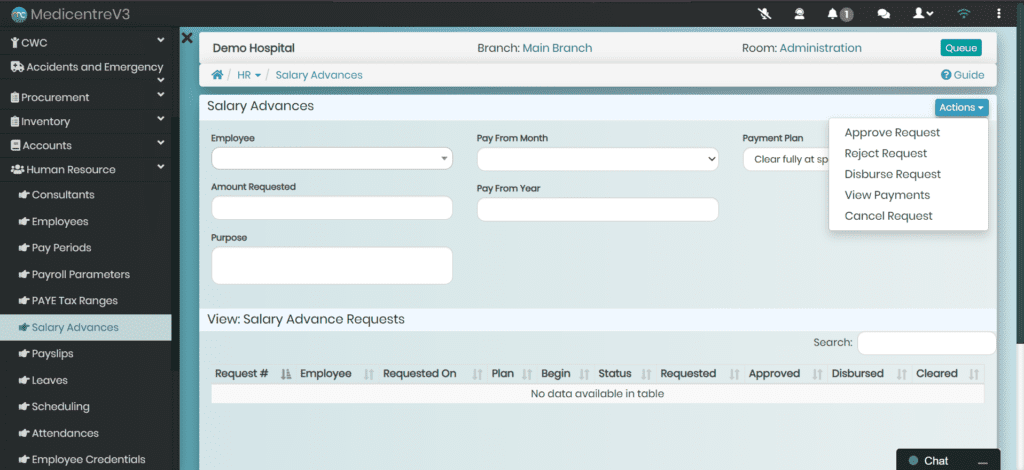Click the MedicentreV3 logo icon
This screenshot has width=1024, height=470.
19,14
